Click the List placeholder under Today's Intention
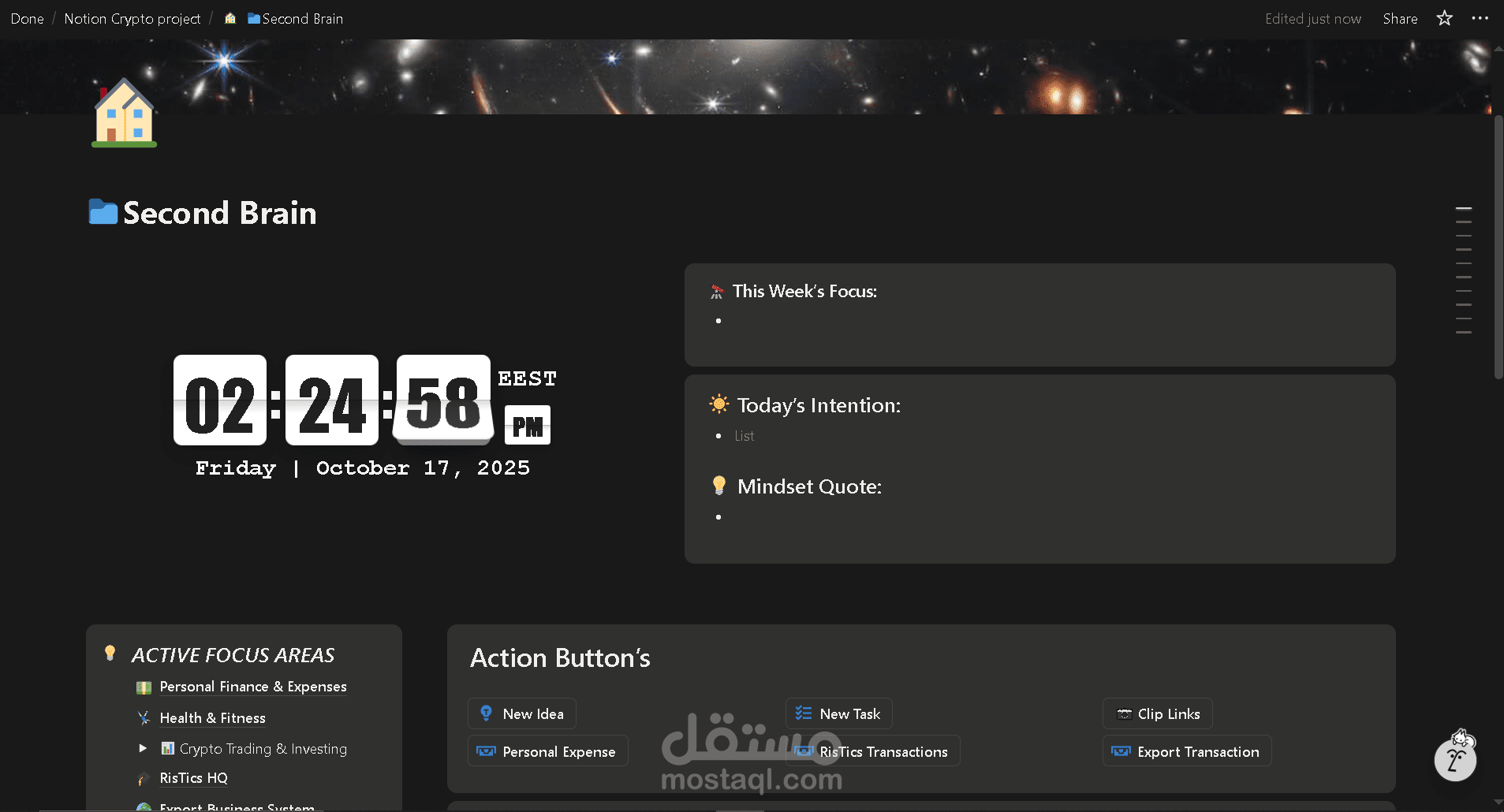1504x812 pixels. (745, 436)
